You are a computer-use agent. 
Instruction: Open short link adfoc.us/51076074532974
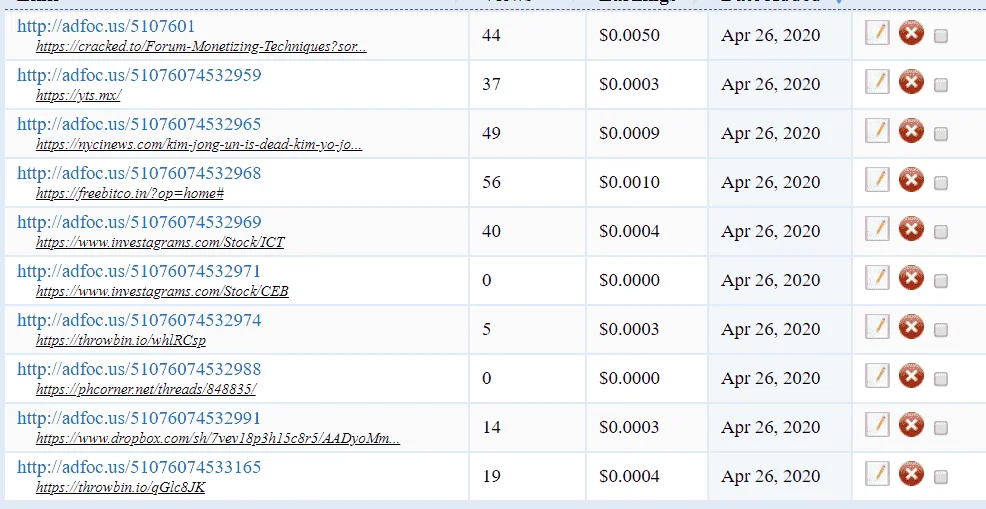pos(139,320)
